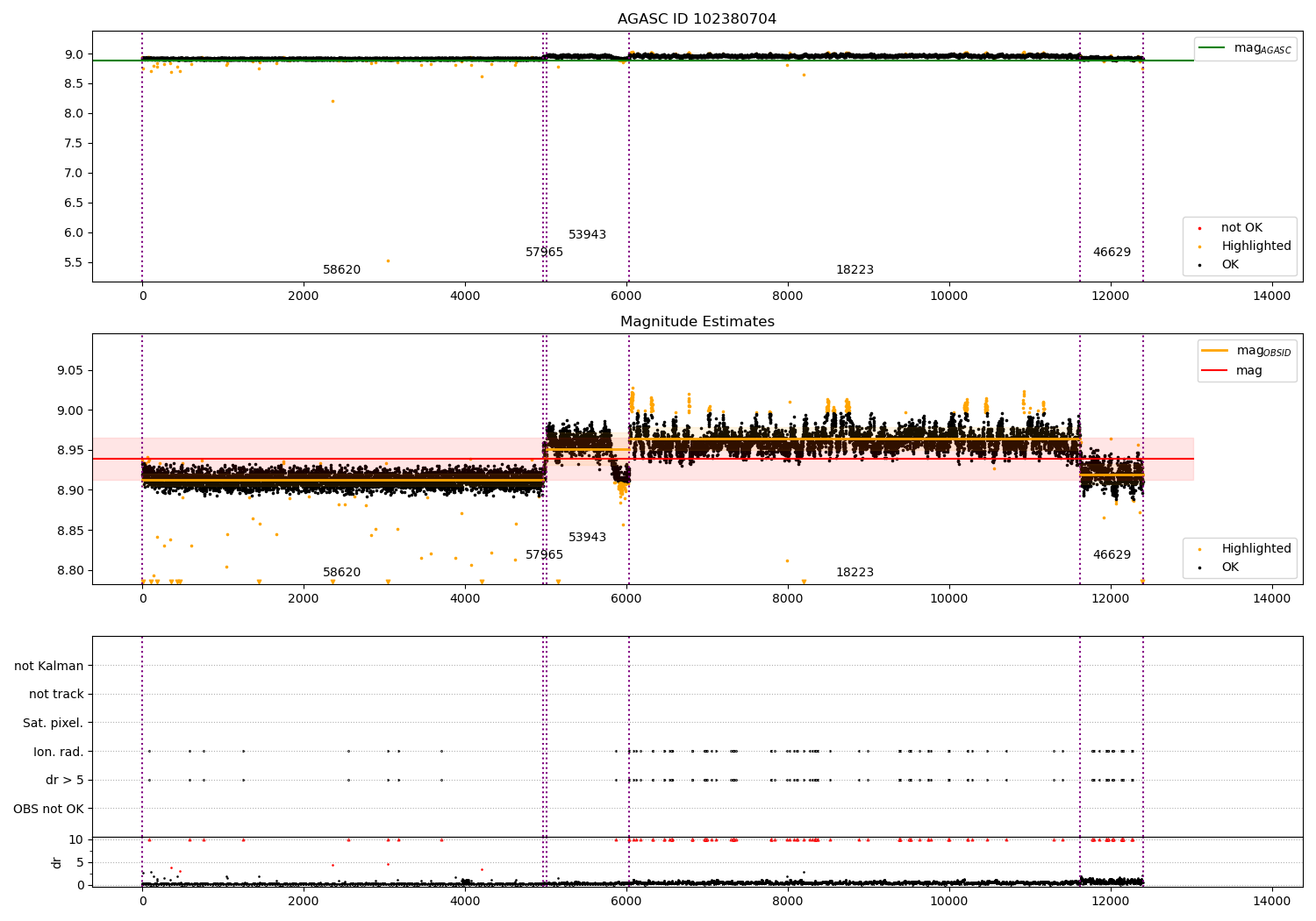This screenshot has height=921, width=1316.
Task: Click the 'dr > 5' row label
Action: [x=65, y=781]
